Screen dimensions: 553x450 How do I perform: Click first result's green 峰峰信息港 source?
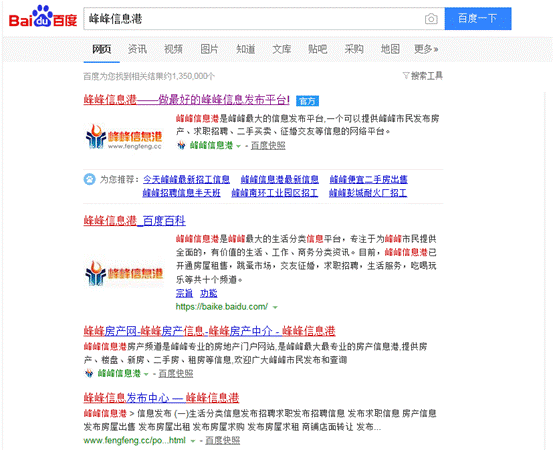211,145
